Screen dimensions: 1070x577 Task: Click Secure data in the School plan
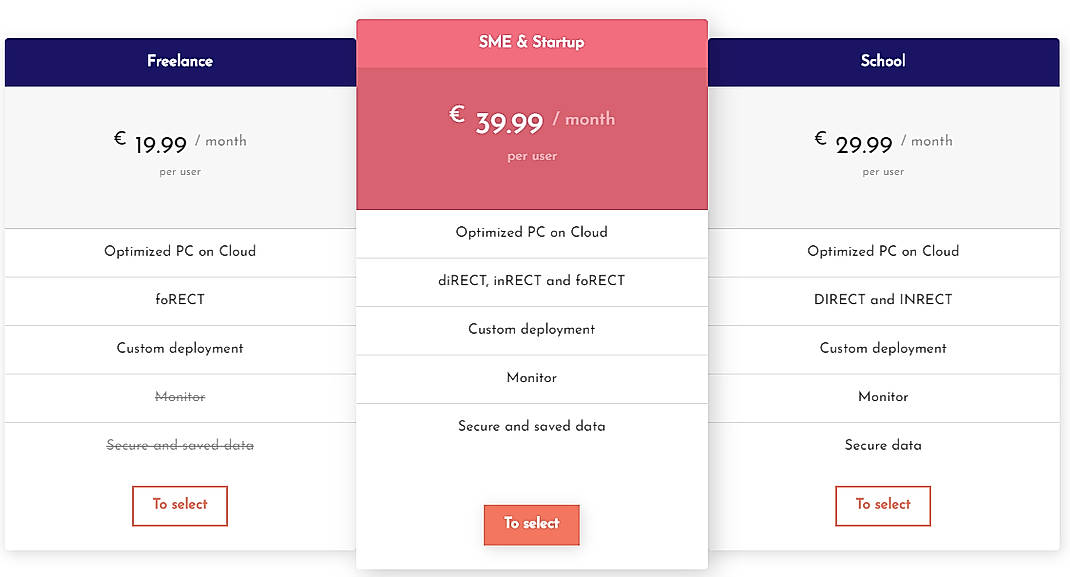[x=883, y=445]
